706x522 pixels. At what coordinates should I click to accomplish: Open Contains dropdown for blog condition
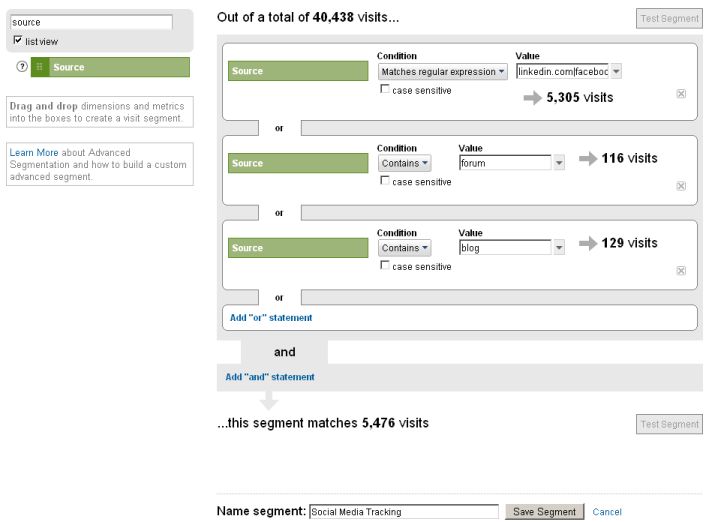click(x=404, y=248)
